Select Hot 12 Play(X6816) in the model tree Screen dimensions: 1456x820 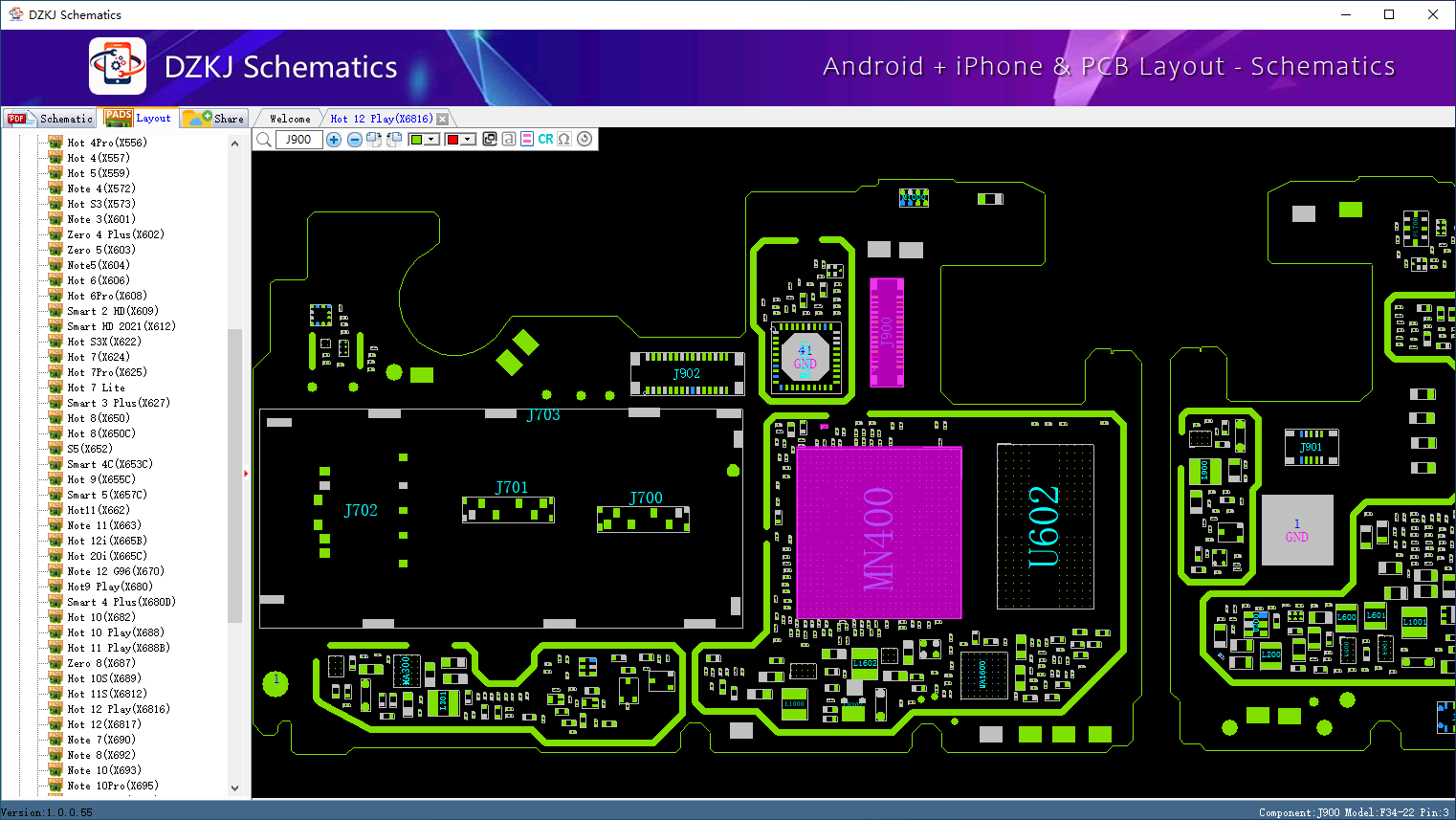119,709
